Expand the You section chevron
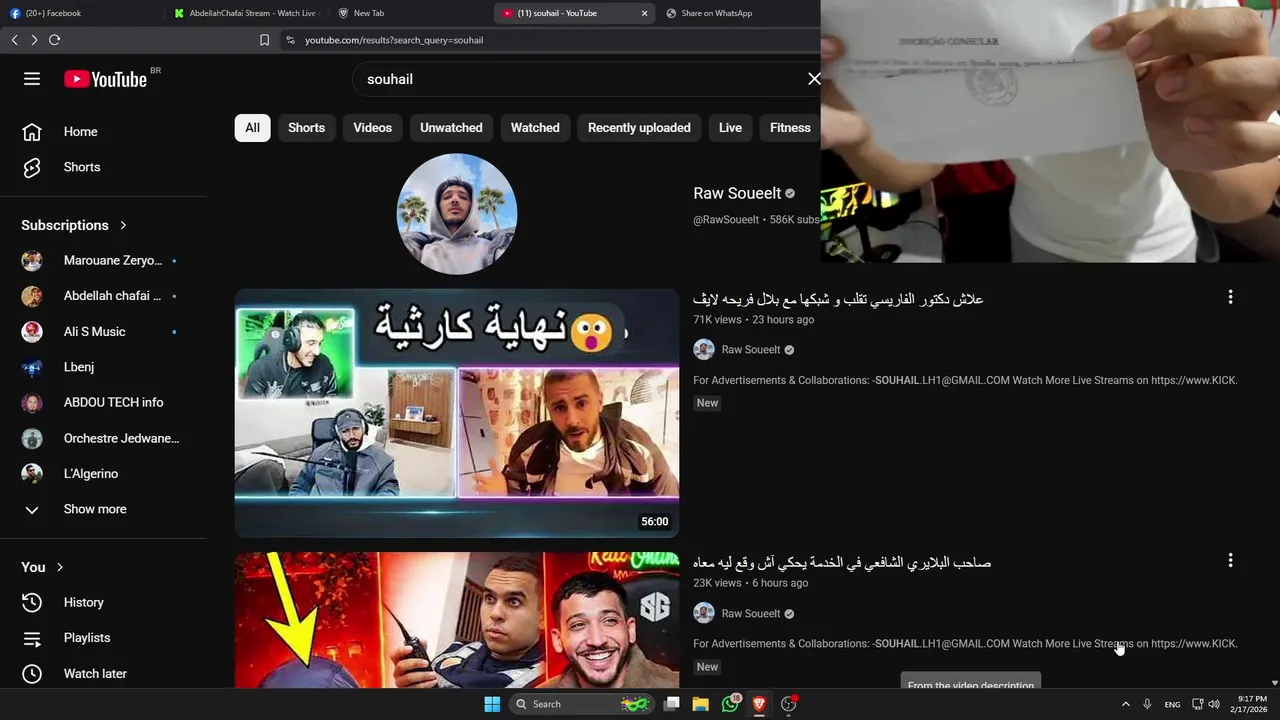Image resolution: width=1280 pixels, height=720 pixels. pos(60,567)
